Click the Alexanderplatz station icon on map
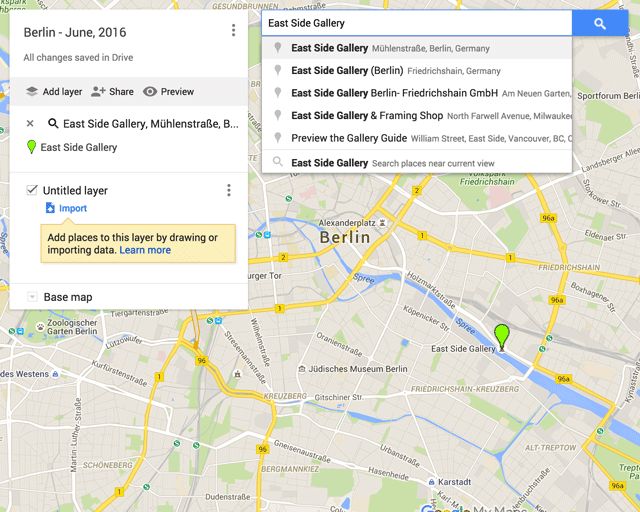The width and height of the screenshot is (640, 512). [x=382, y=223]
